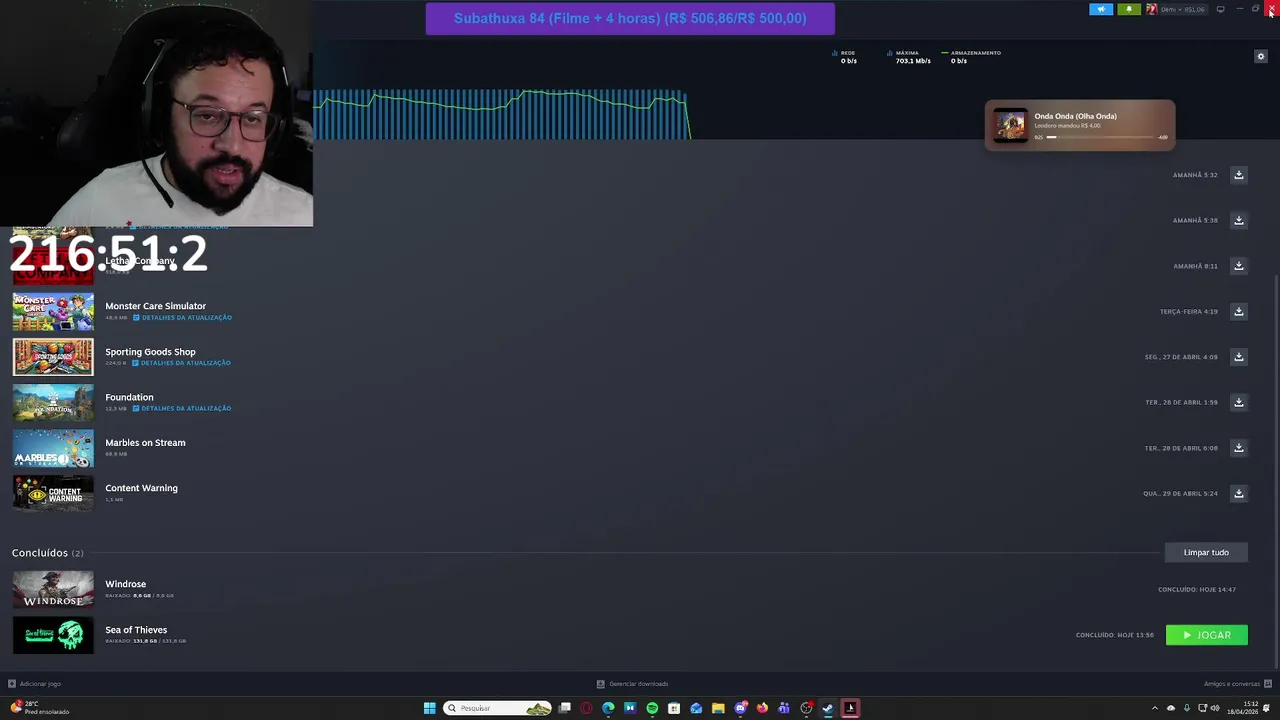Open Firefox from the taskbar

point(762,708)
